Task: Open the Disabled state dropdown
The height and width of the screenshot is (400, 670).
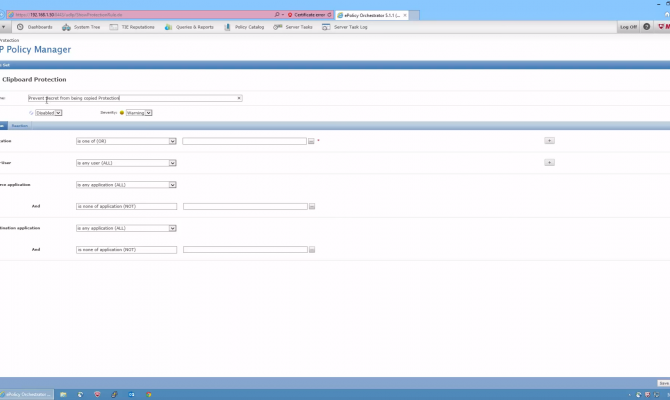Action: [48, 113]
